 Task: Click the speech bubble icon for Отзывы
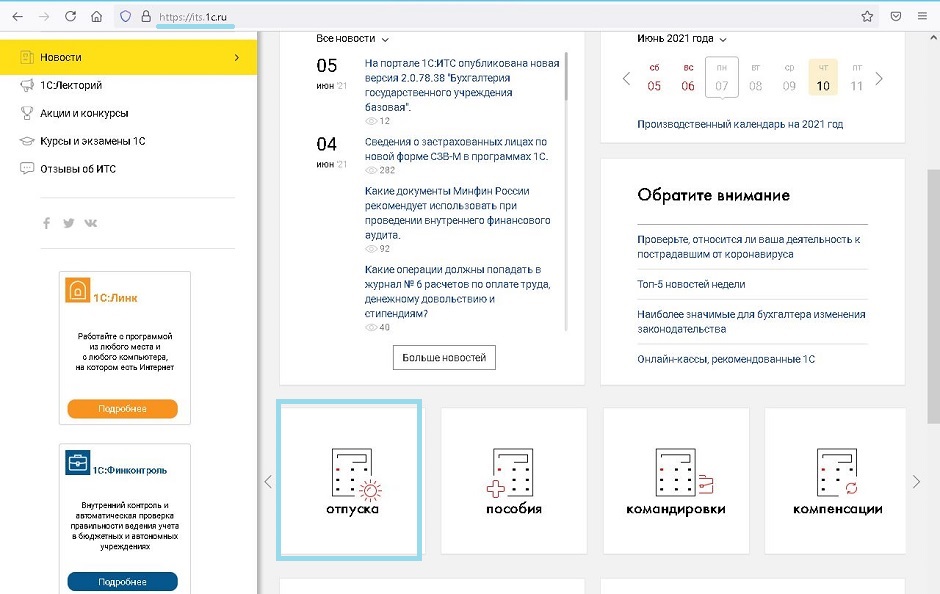coord(27,168)
